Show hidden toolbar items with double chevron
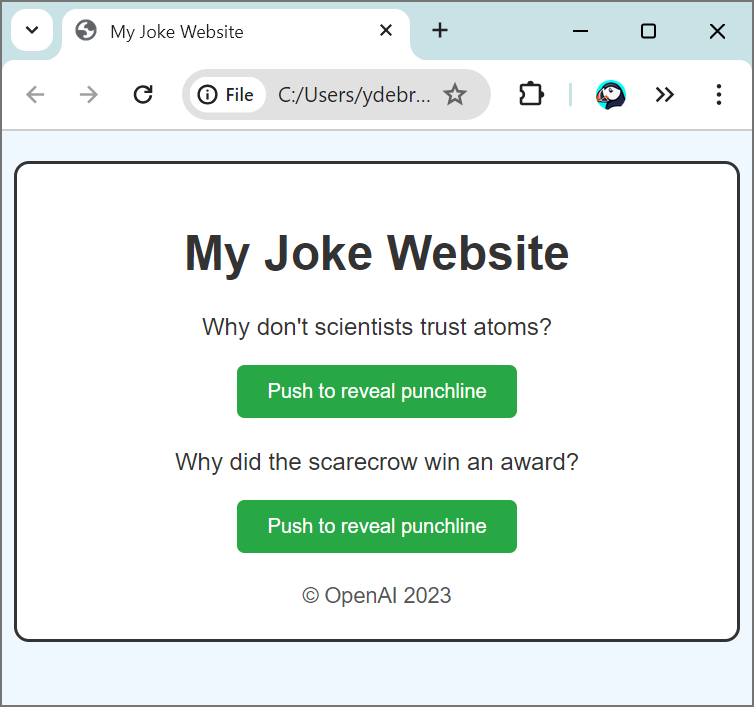 click(665, 95)
